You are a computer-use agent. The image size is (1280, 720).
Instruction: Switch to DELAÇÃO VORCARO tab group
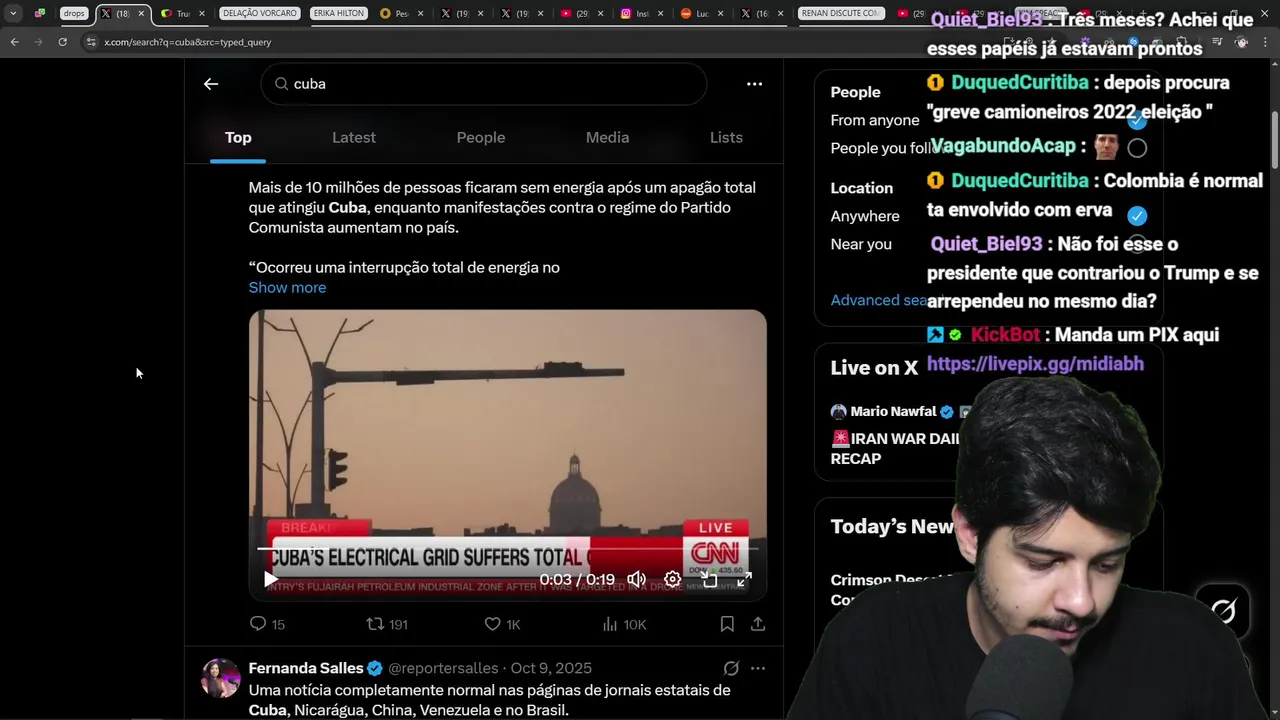tap(259, 13)
